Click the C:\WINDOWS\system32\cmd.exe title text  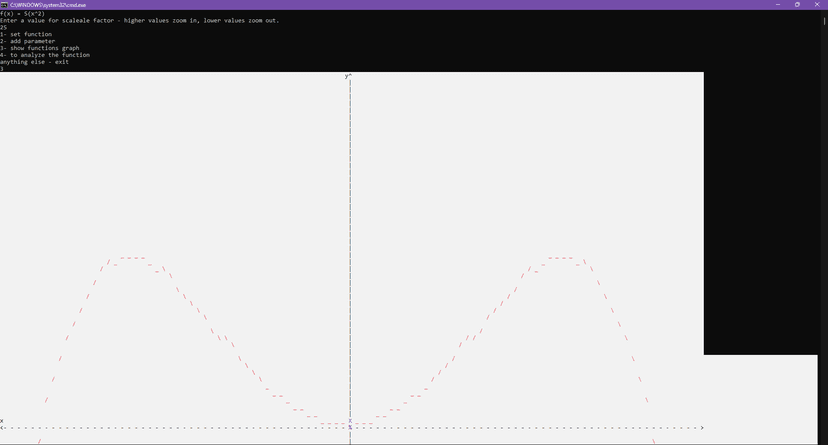[x=48, y=4]
